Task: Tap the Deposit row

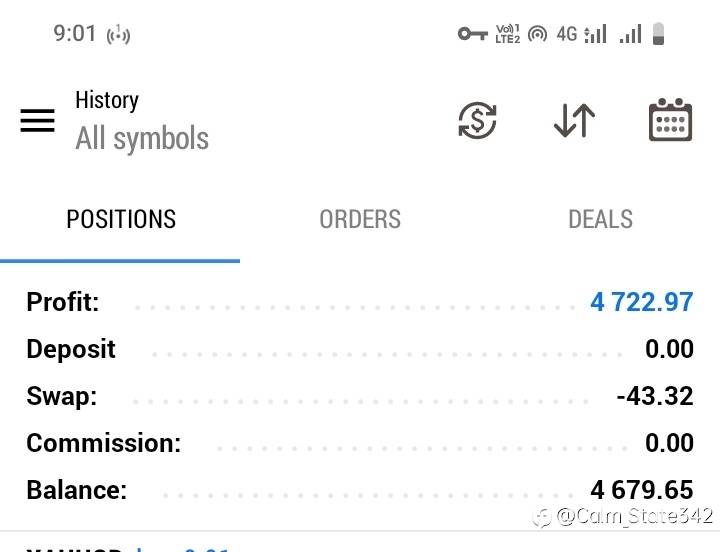Action: pyautogui.click(x=360, y=349)
